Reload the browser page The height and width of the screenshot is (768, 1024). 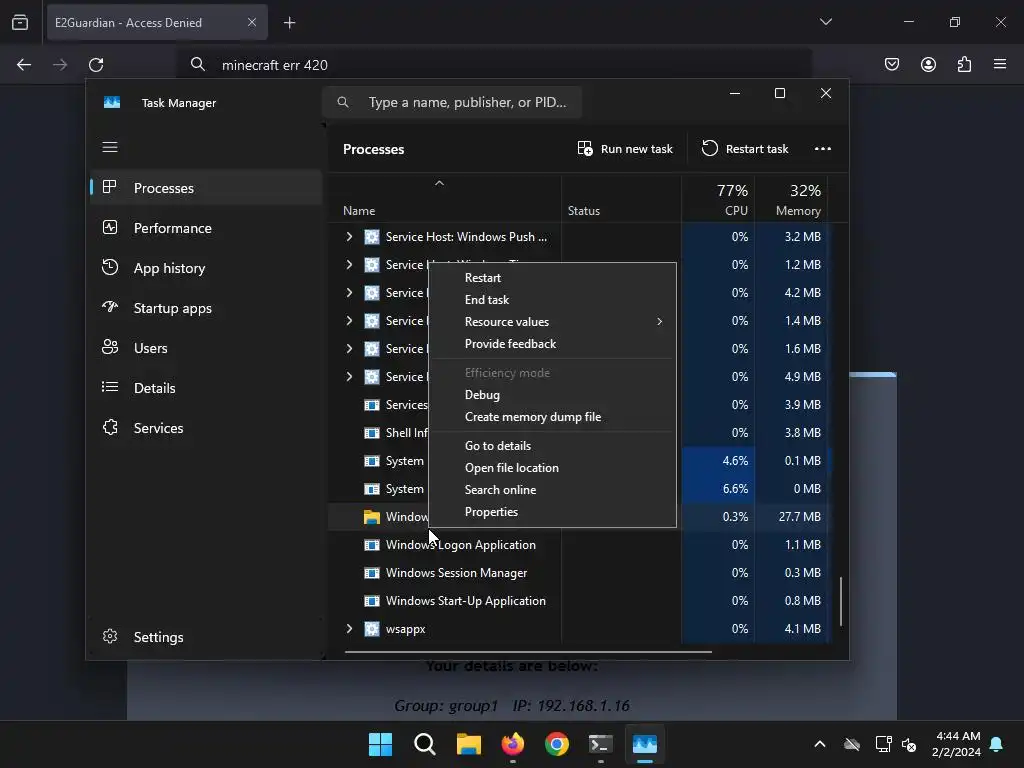click(x=96, y=65)
